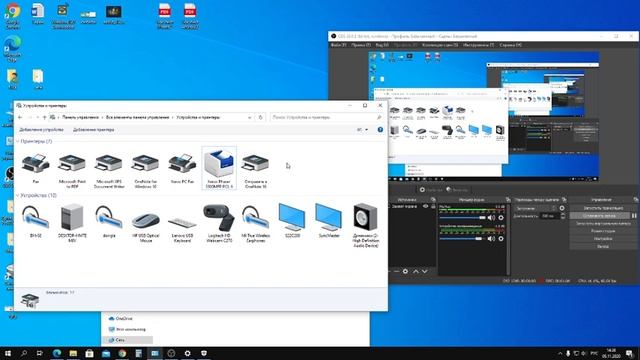640x360 pixels.
Task: Select the DESKTOP computer device icon
Action: pos(72,223)
